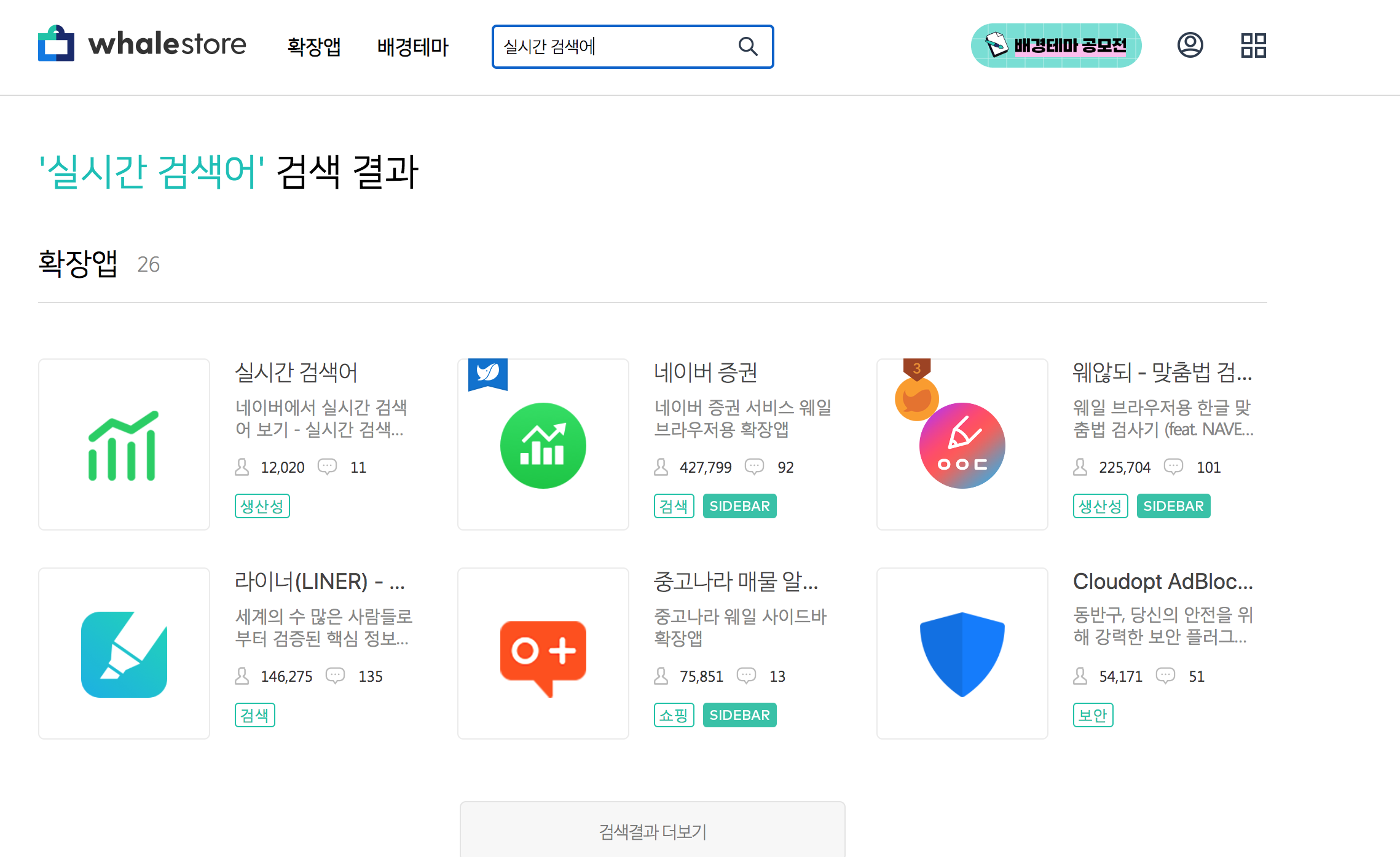The width and height of the screenshot is (1400, 857).
Task: Open the 배경테마 공모전 banner
Action: (x=1056, y=45)
